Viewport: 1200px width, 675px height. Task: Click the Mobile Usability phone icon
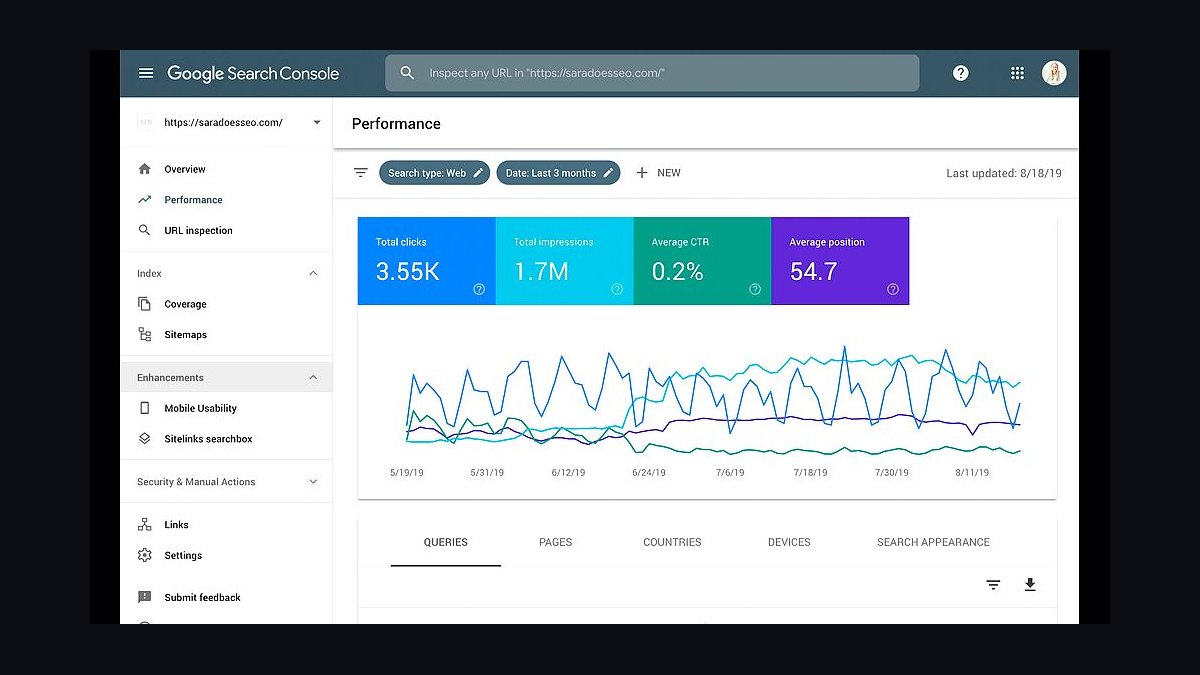click(x=145, y=408)
